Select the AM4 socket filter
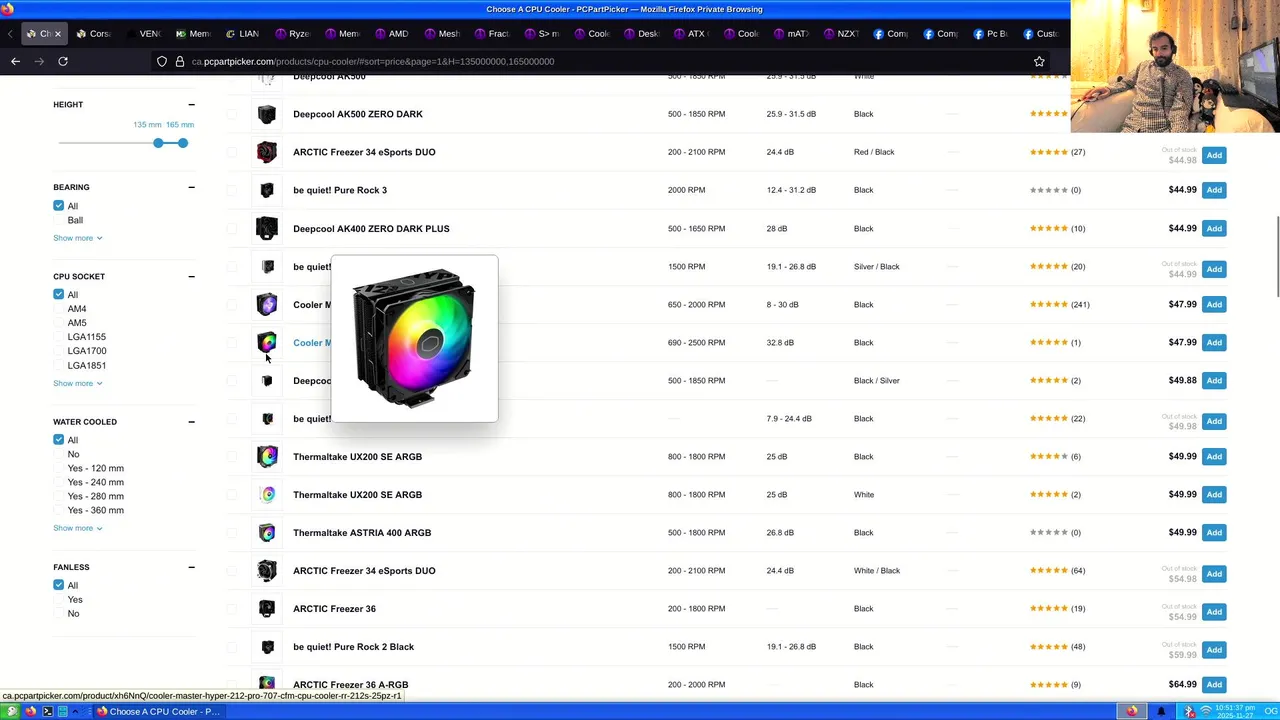 click(x=77, y=309)
